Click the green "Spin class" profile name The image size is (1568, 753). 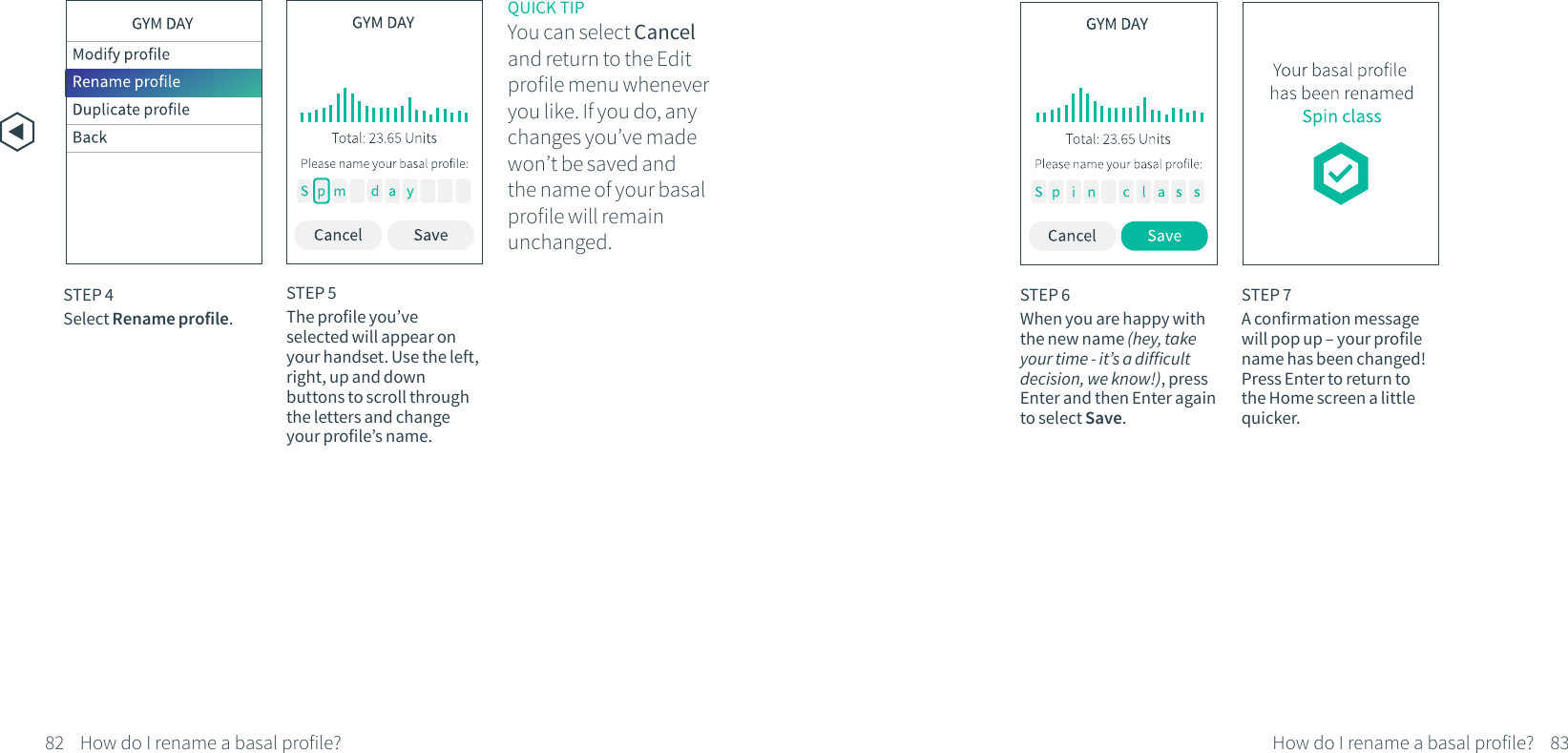coord(1341,116)
